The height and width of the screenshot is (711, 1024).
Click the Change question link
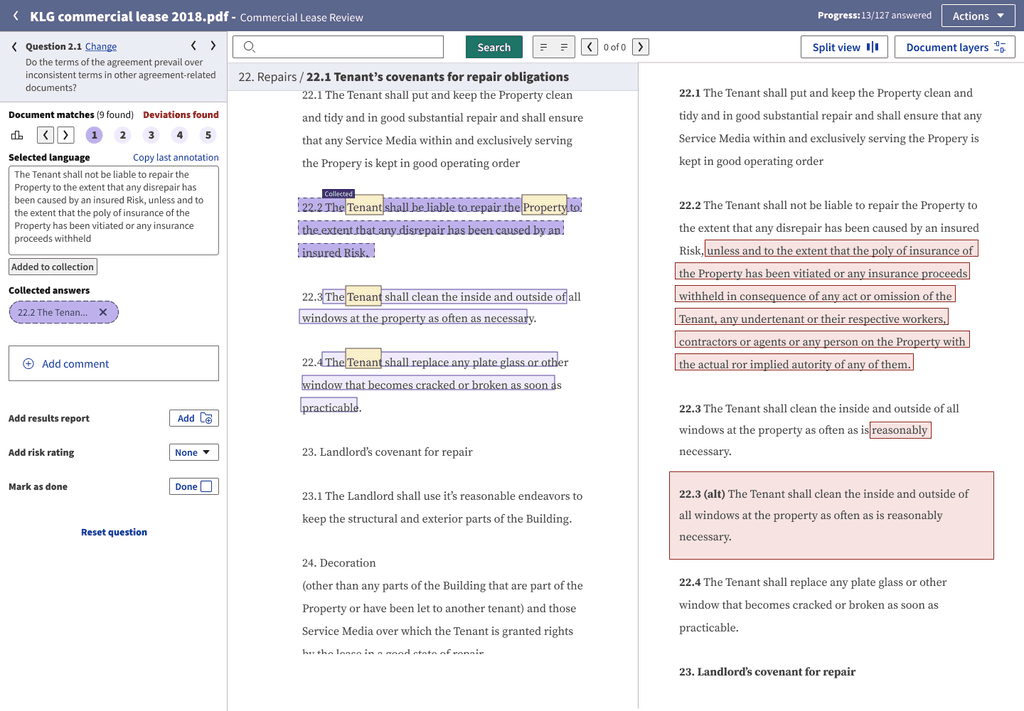101,46
